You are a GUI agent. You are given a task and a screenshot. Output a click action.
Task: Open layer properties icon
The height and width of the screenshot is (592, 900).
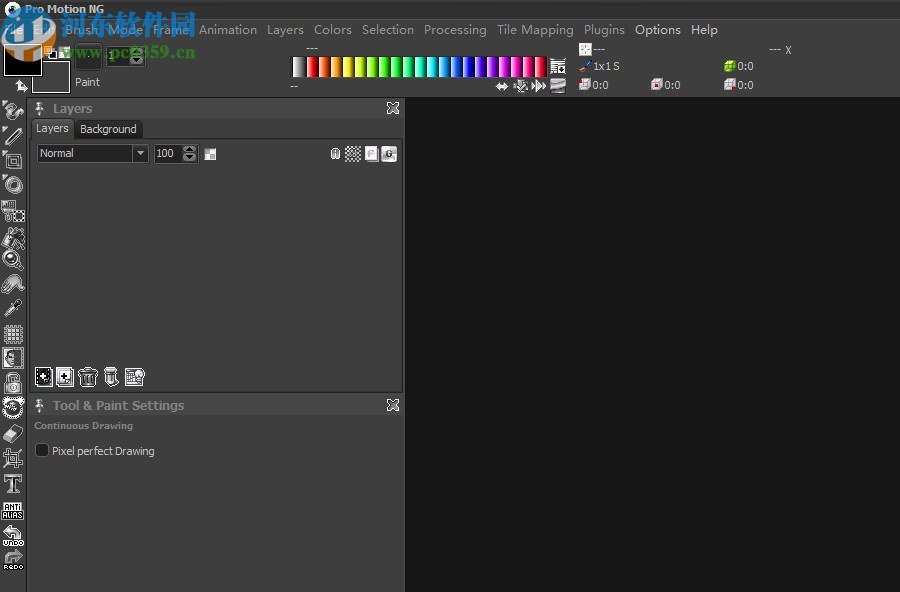(135, 377)
